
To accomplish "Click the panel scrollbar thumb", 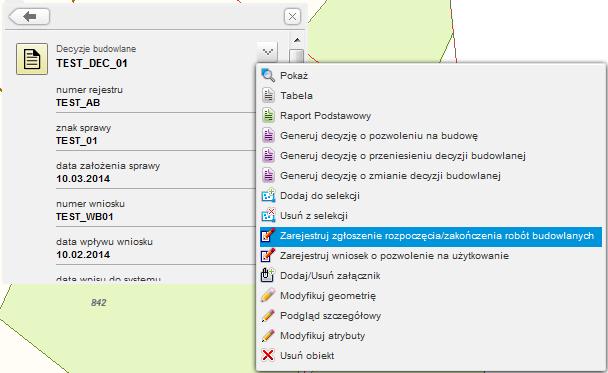I will click(x=297, y=56).
